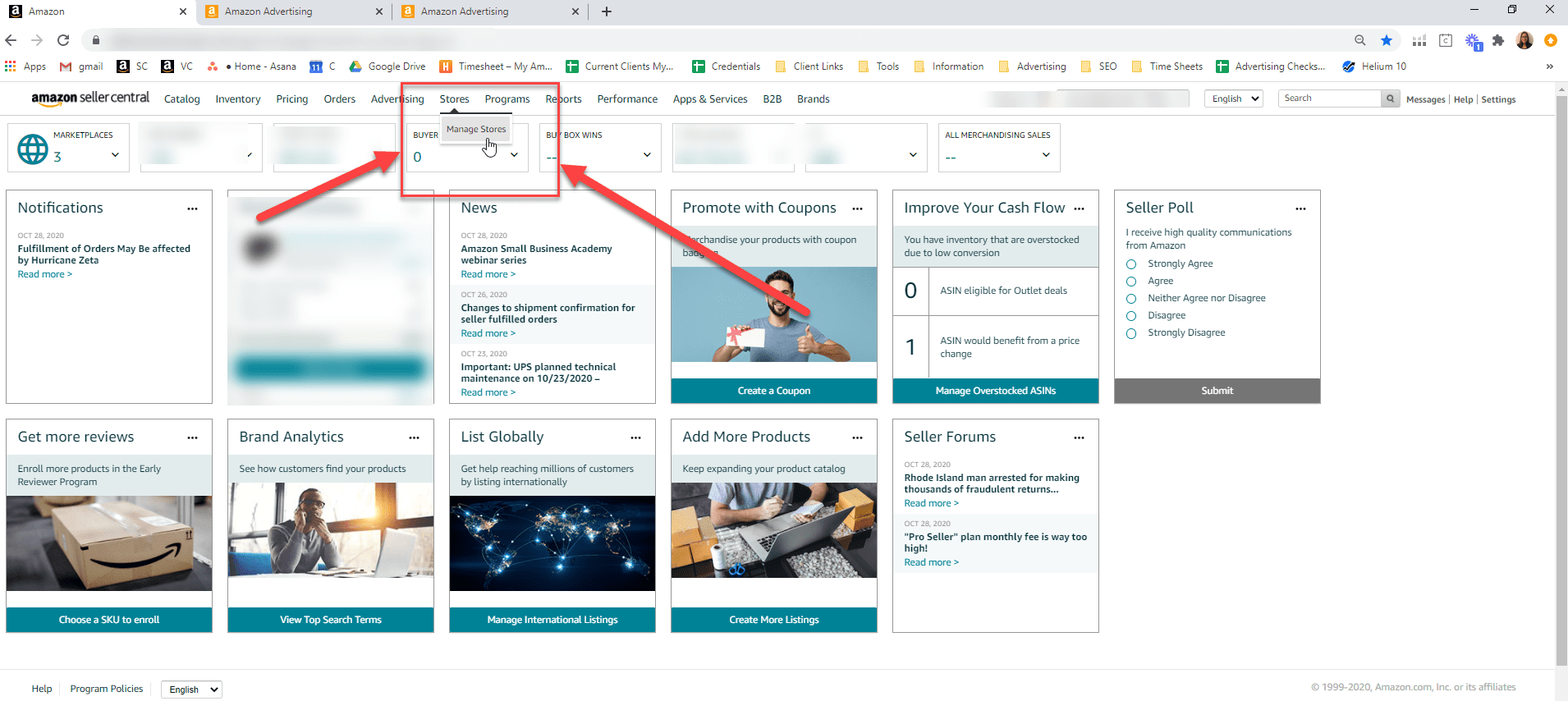Open the Pricing menu
1568x701 pixels.
(292, 99)
